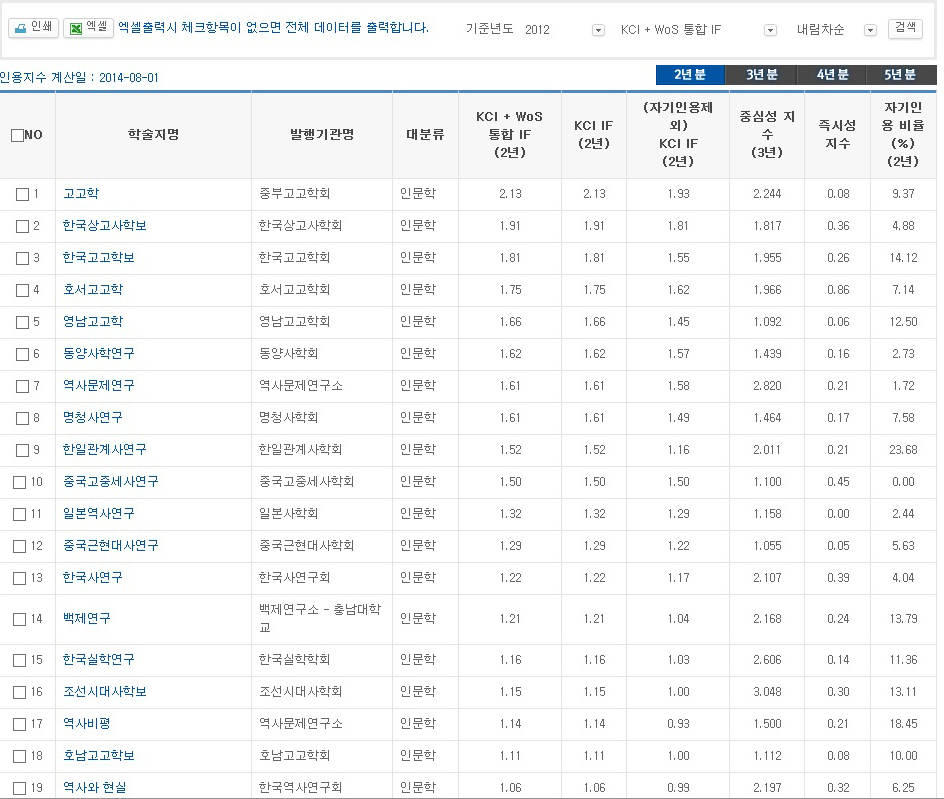The width and height of the screenshot is (944, 799).
Task: Open the 고고학 journal link
Action: [81, 193]
